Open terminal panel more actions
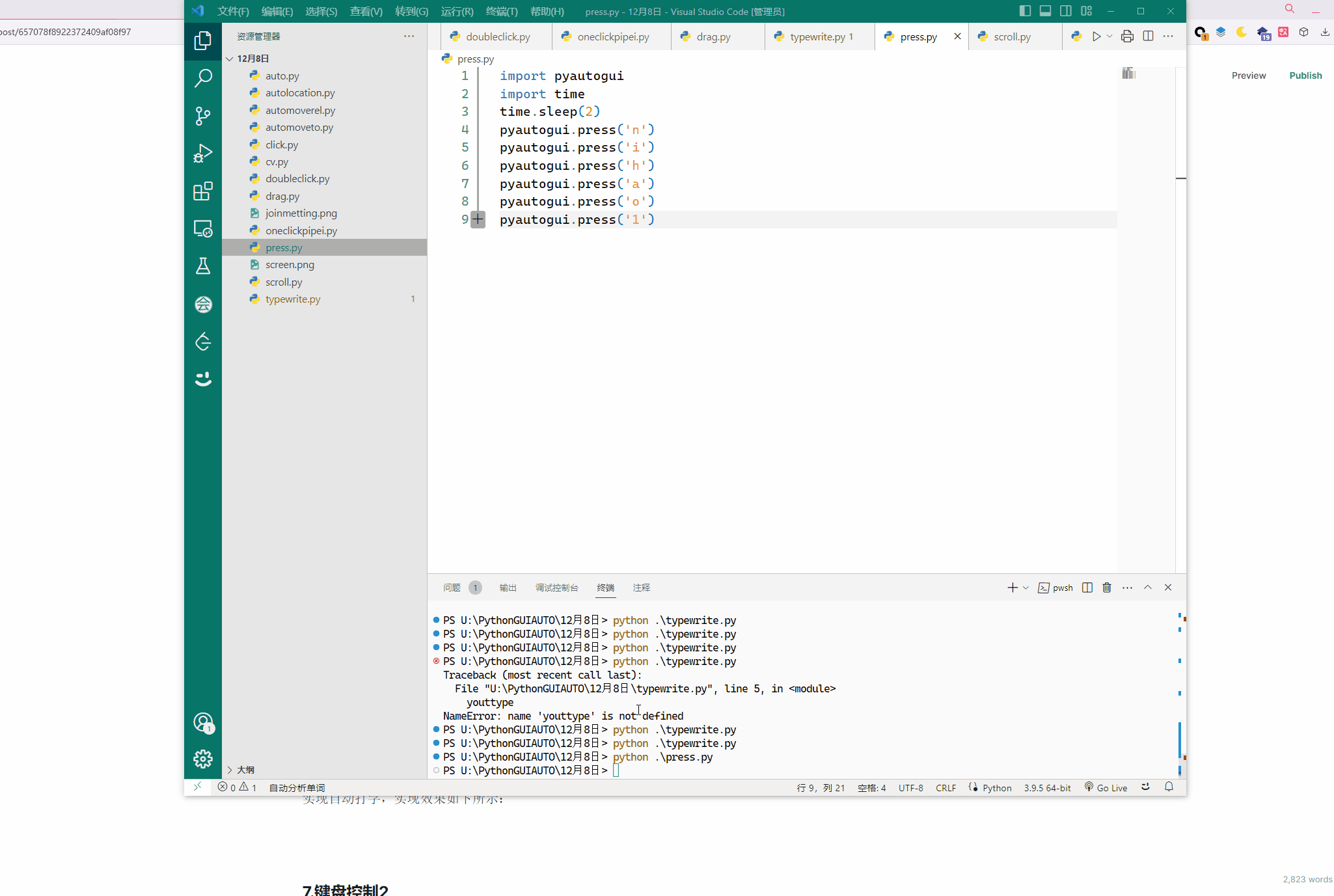1334x896 pixels. [x=1127, y=588]
